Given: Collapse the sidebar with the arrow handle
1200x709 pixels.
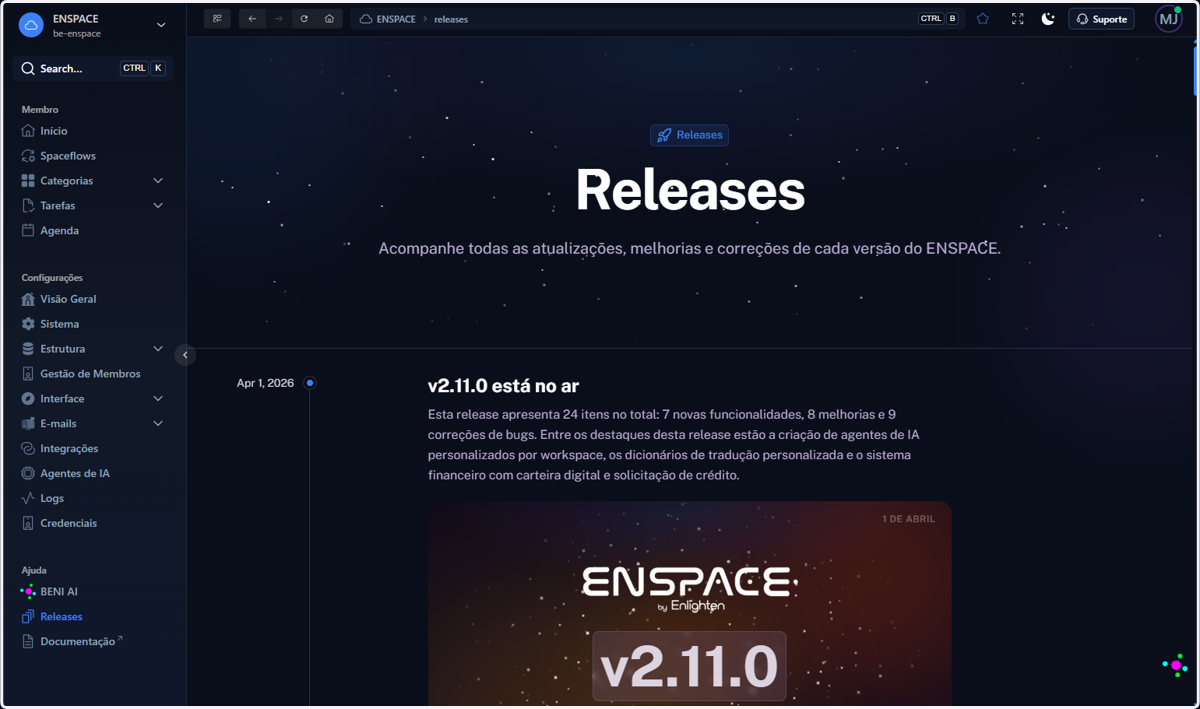Looking at the screenshot, I should [x=185, y=355].
